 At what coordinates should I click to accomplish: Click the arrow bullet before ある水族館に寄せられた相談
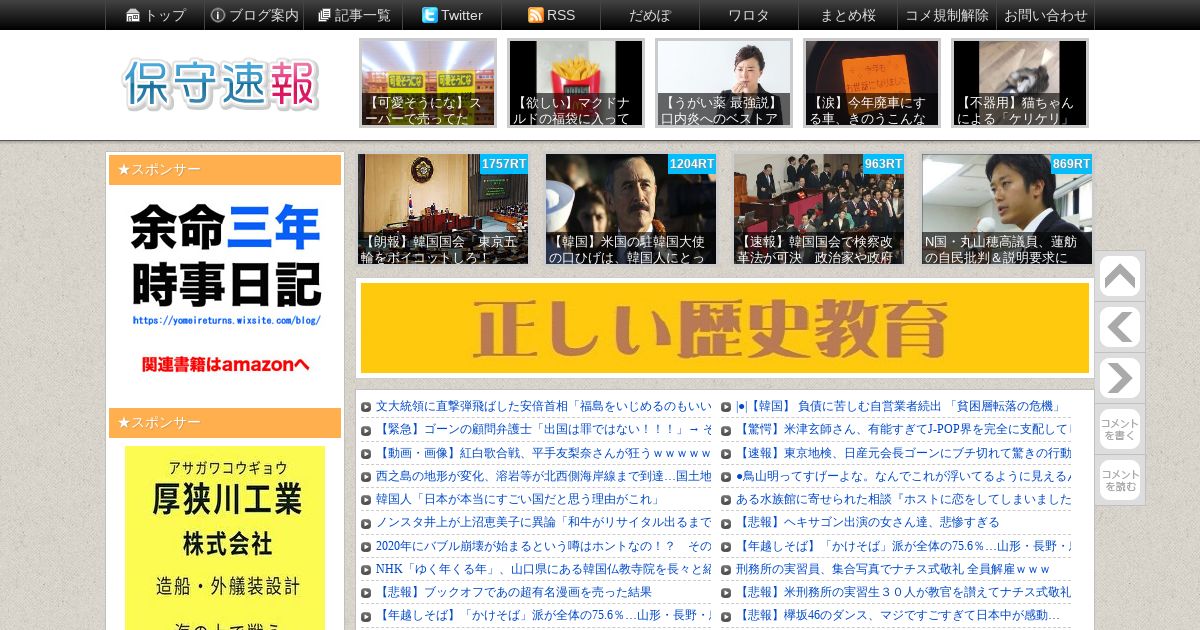tap(726, 500)
